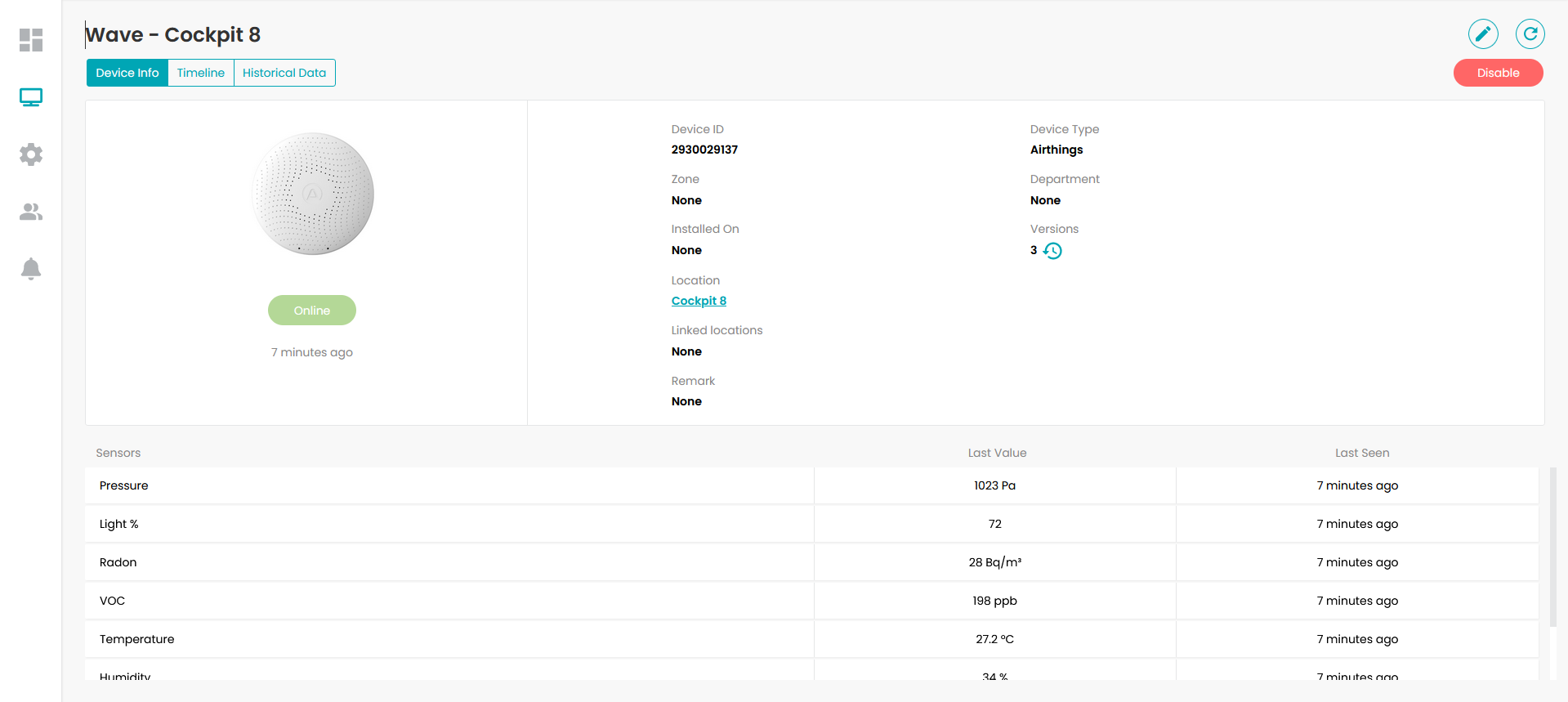Click the 27.2 °C temperature value
Screen dimensions: 1568x702
pos(994,639)
